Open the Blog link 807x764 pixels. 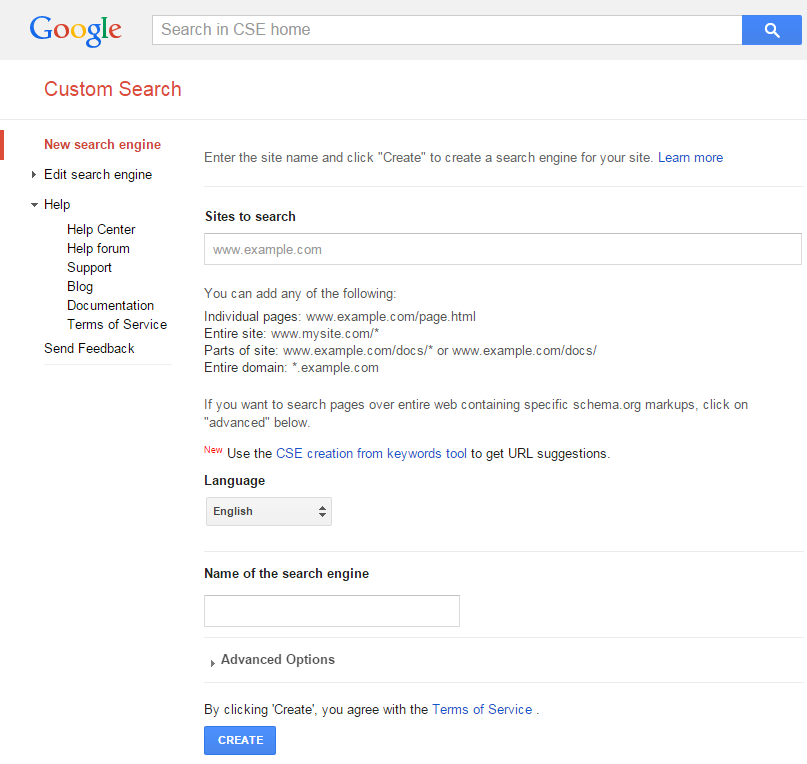coord(80,287)
